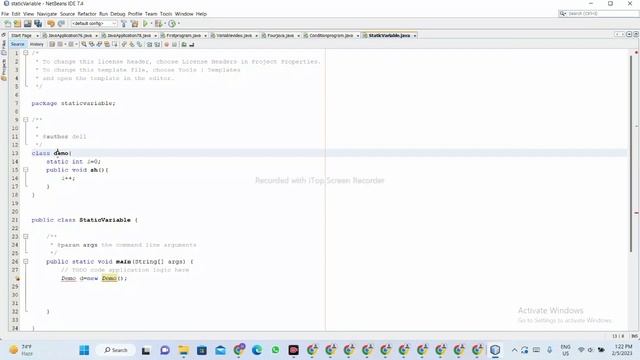Screen dimensions: 640x360
Task: Click the highlighted Demo constructor on line 28
Action: coord(109,278)
